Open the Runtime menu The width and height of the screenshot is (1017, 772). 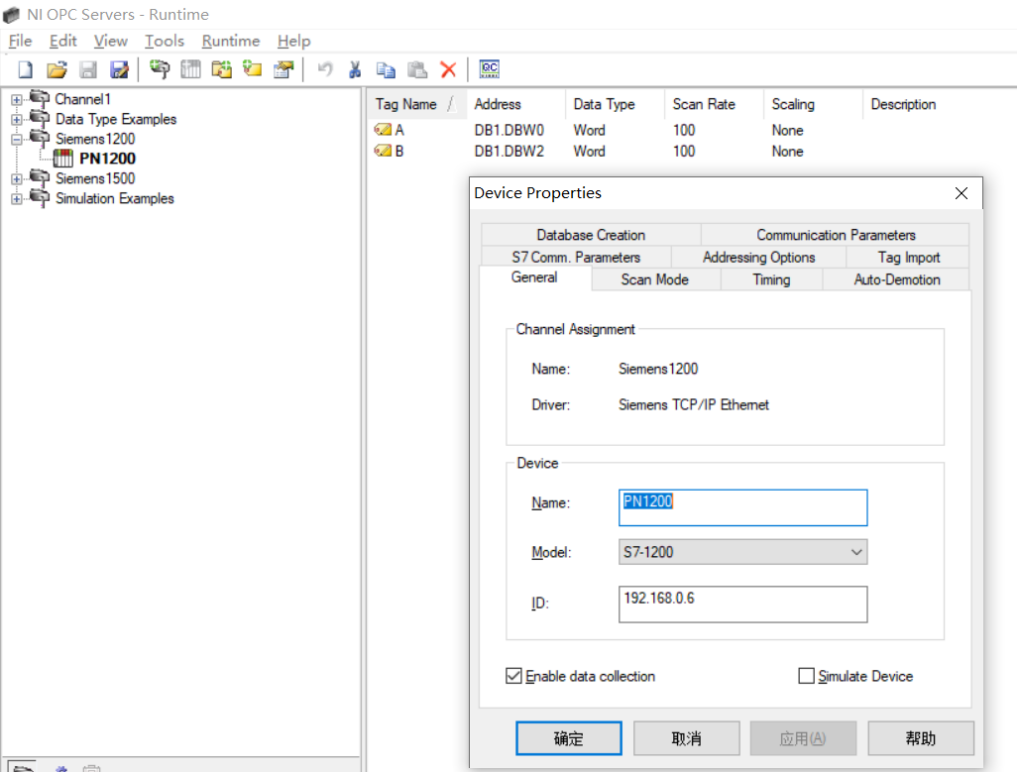pos(230,41)
